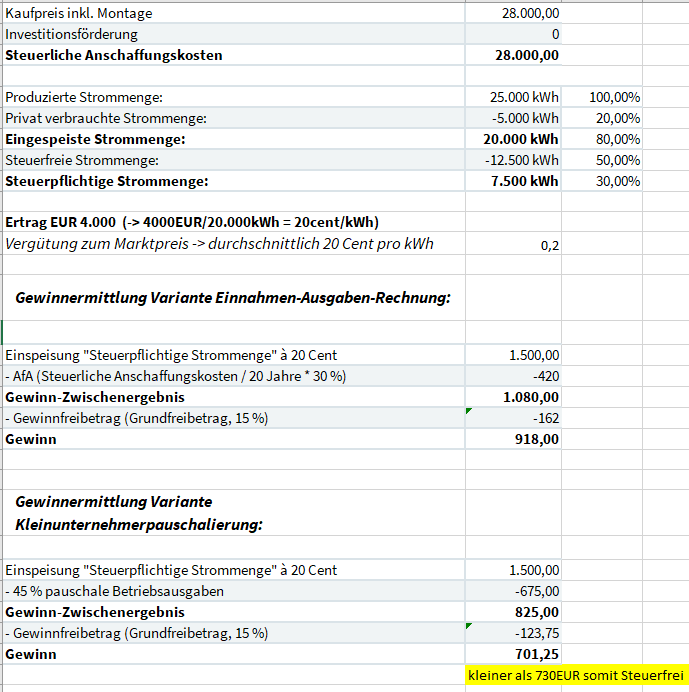Select 'Privat verbrauchte Strommenge:' cell
Screen dimensions: 689x692
click(x=233, y=118)
